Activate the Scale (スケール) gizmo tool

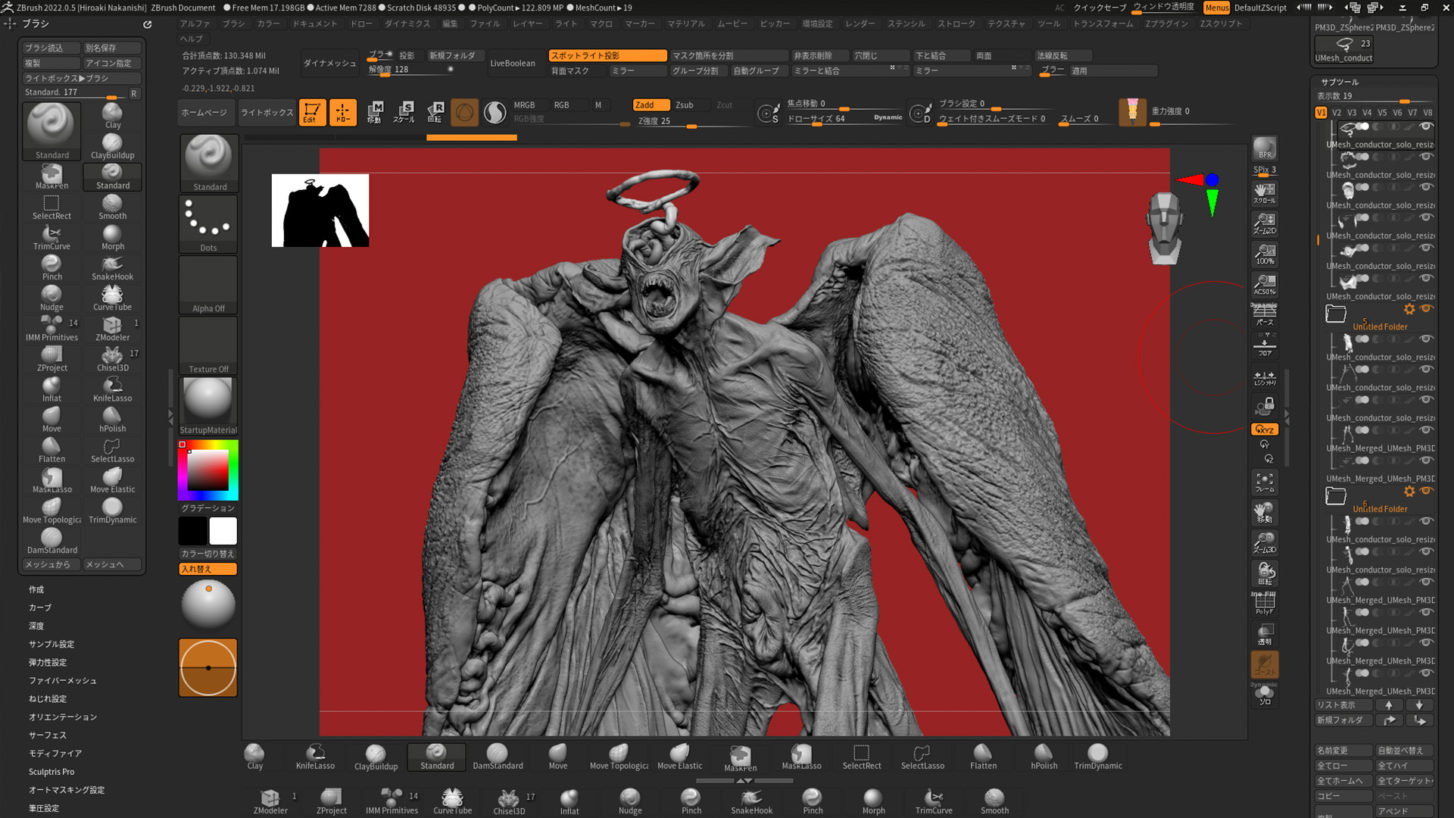tap(404, 112)
